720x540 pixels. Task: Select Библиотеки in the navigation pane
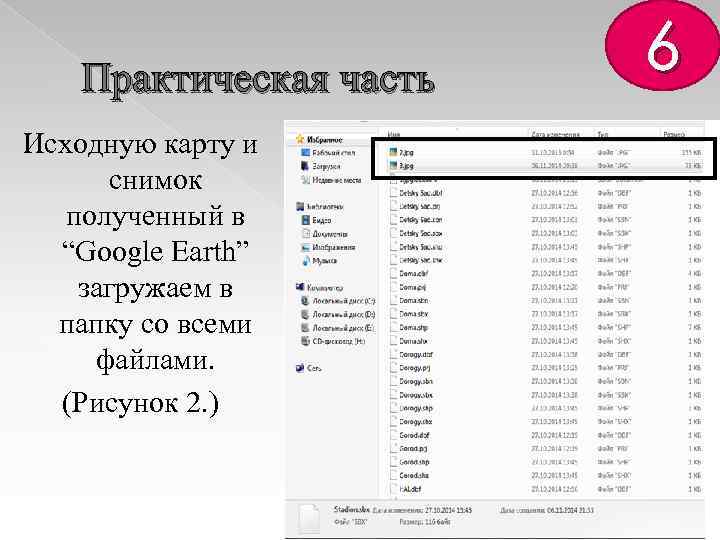(x=325, y=207)
